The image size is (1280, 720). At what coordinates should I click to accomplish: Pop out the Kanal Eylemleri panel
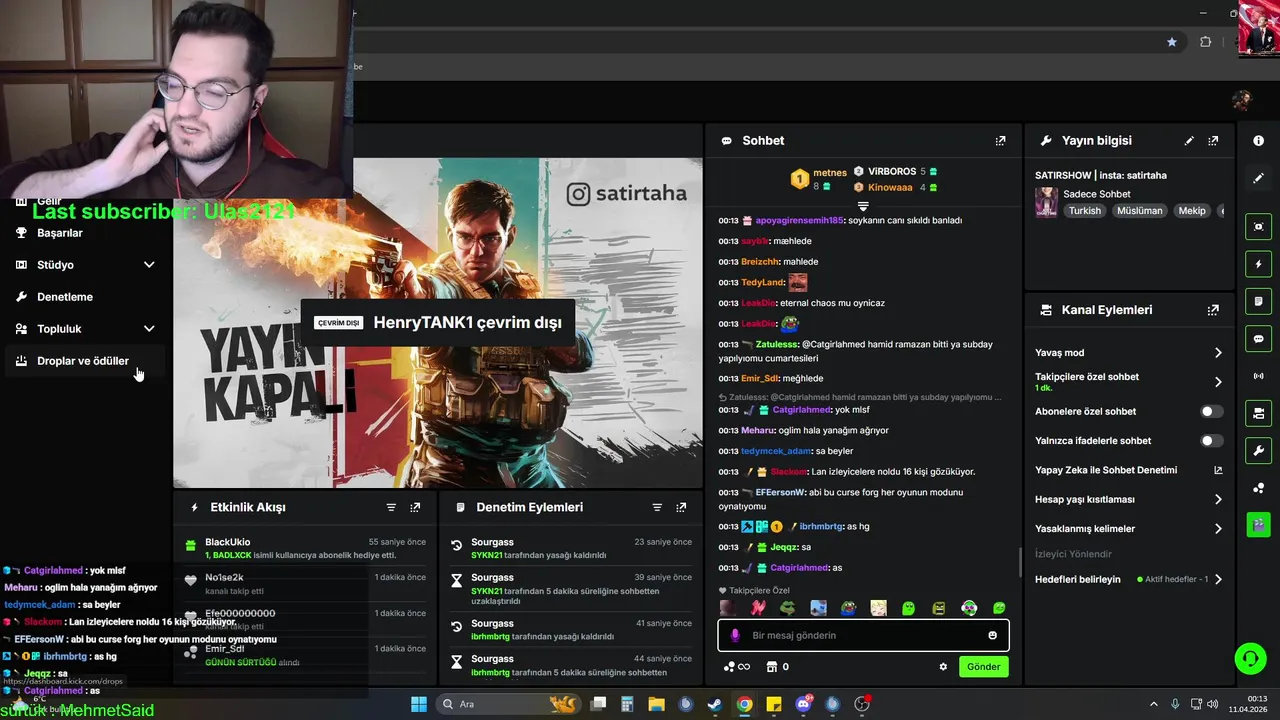click(1213, 310)
